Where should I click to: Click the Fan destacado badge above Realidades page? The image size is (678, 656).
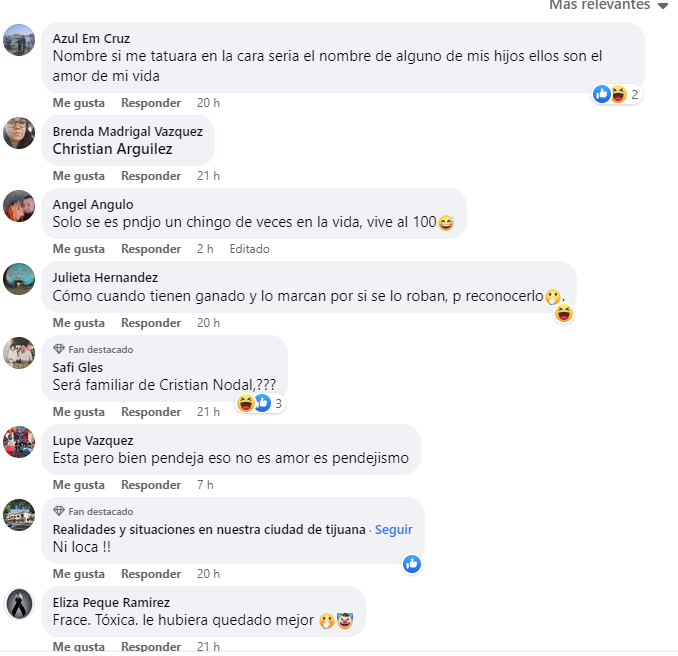(93, 512)
